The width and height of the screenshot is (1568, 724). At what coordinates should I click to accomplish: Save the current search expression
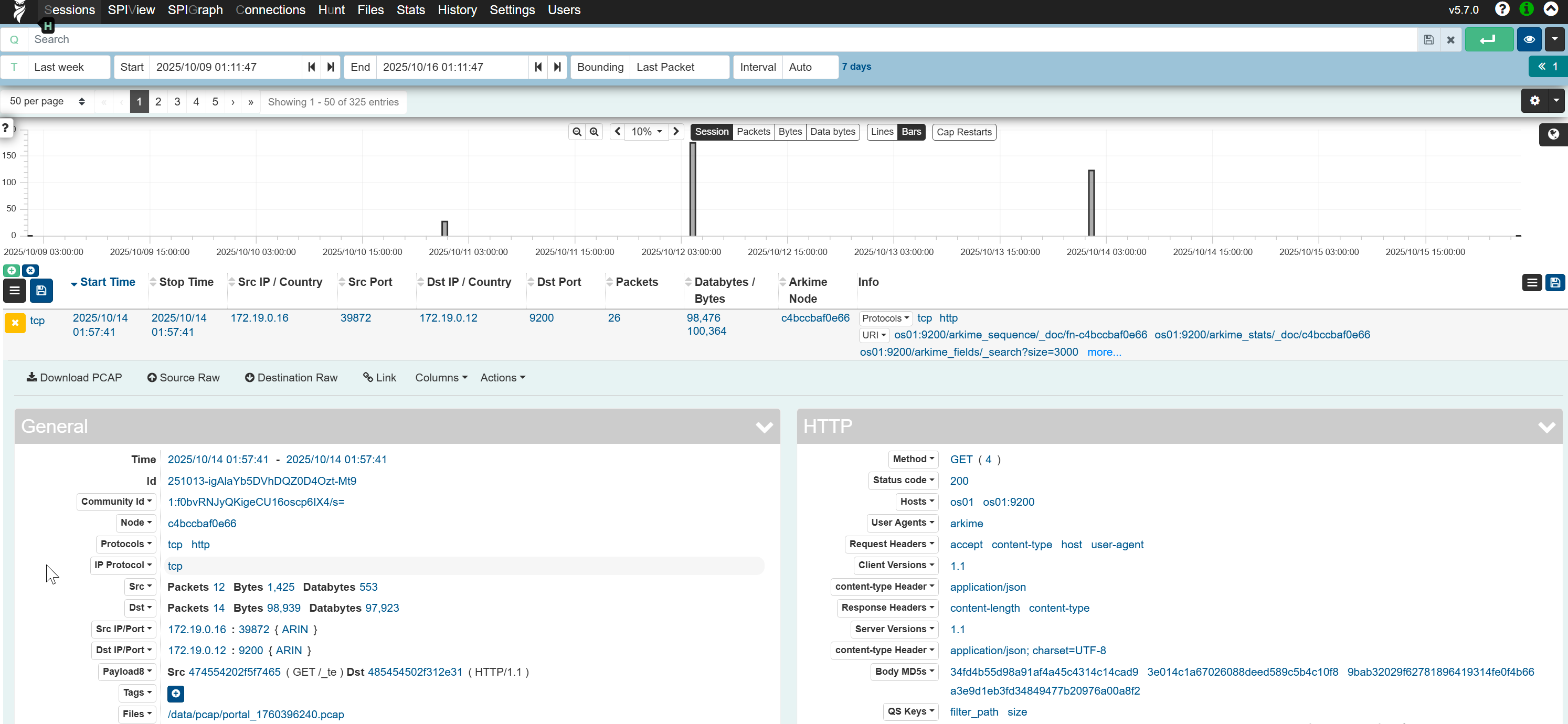(1428, 39)
